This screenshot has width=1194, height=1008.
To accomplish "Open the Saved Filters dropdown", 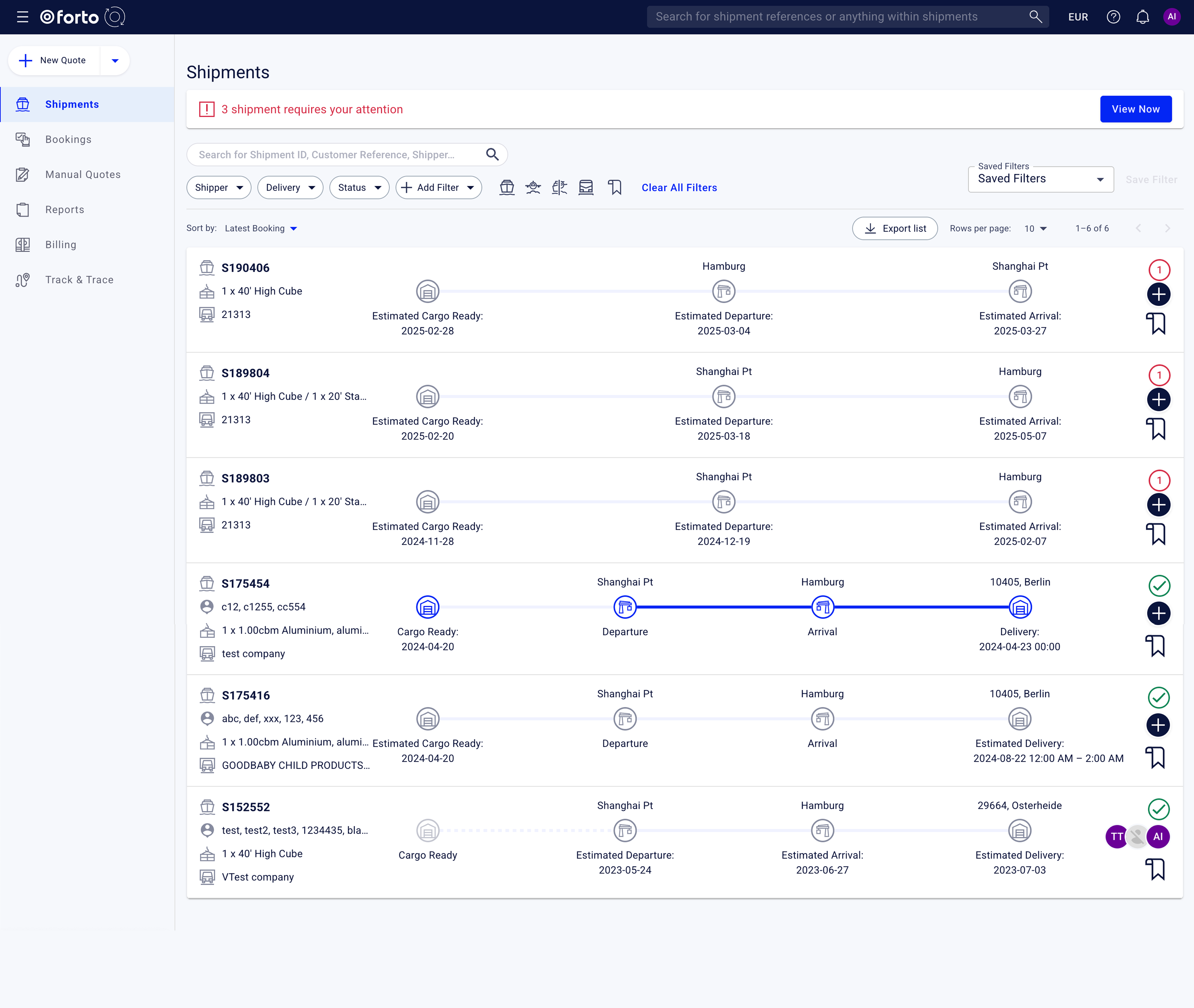I will point(1040,180).
